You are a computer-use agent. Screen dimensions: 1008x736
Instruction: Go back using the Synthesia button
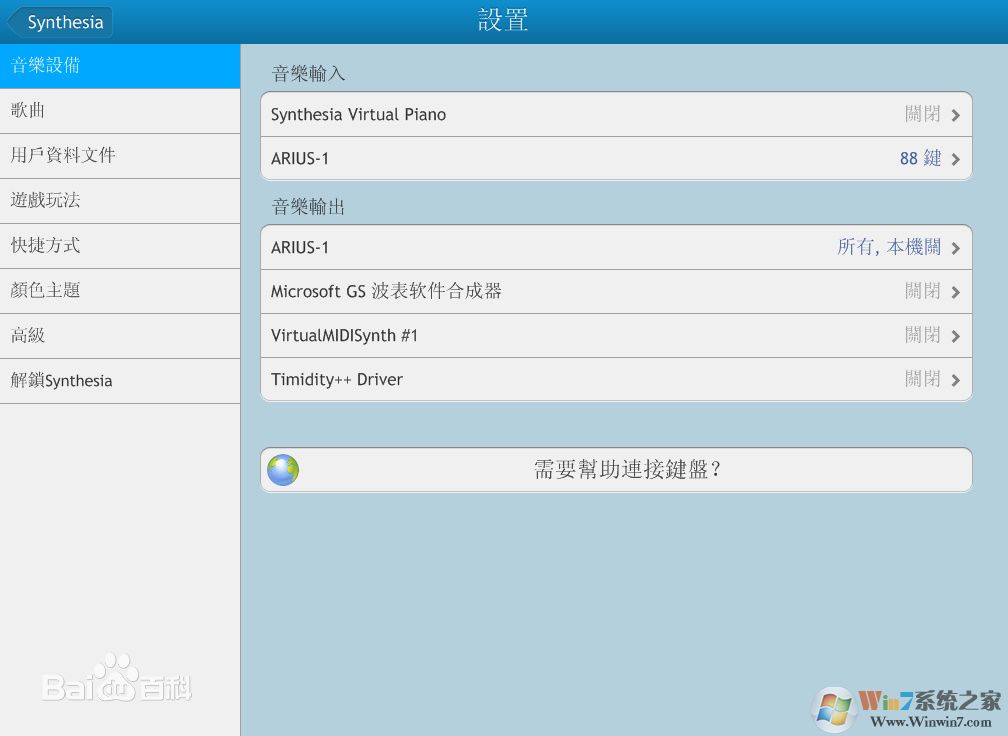[x=60, y=22]
